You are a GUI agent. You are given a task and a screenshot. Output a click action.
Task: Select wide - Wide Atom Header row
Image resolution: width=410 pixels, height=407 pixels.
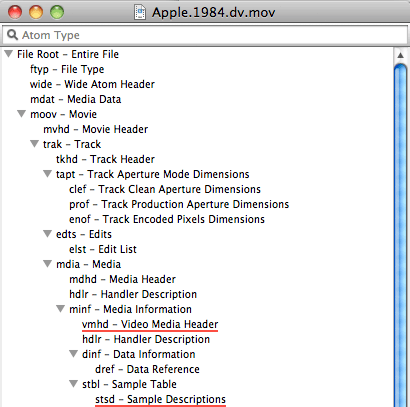pyautogui.click(x=92, y=84)
